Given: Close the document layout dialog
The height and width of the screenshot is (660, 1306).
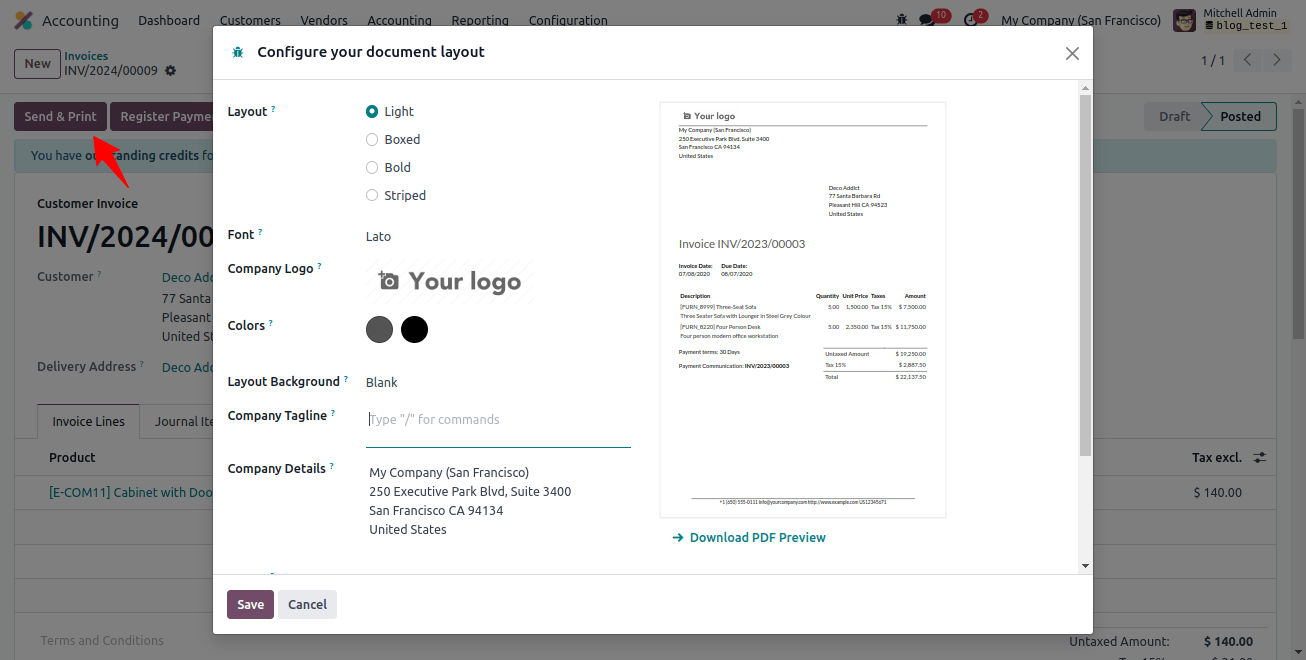Looking at the screenshot, I should [x=1072, y=53].
